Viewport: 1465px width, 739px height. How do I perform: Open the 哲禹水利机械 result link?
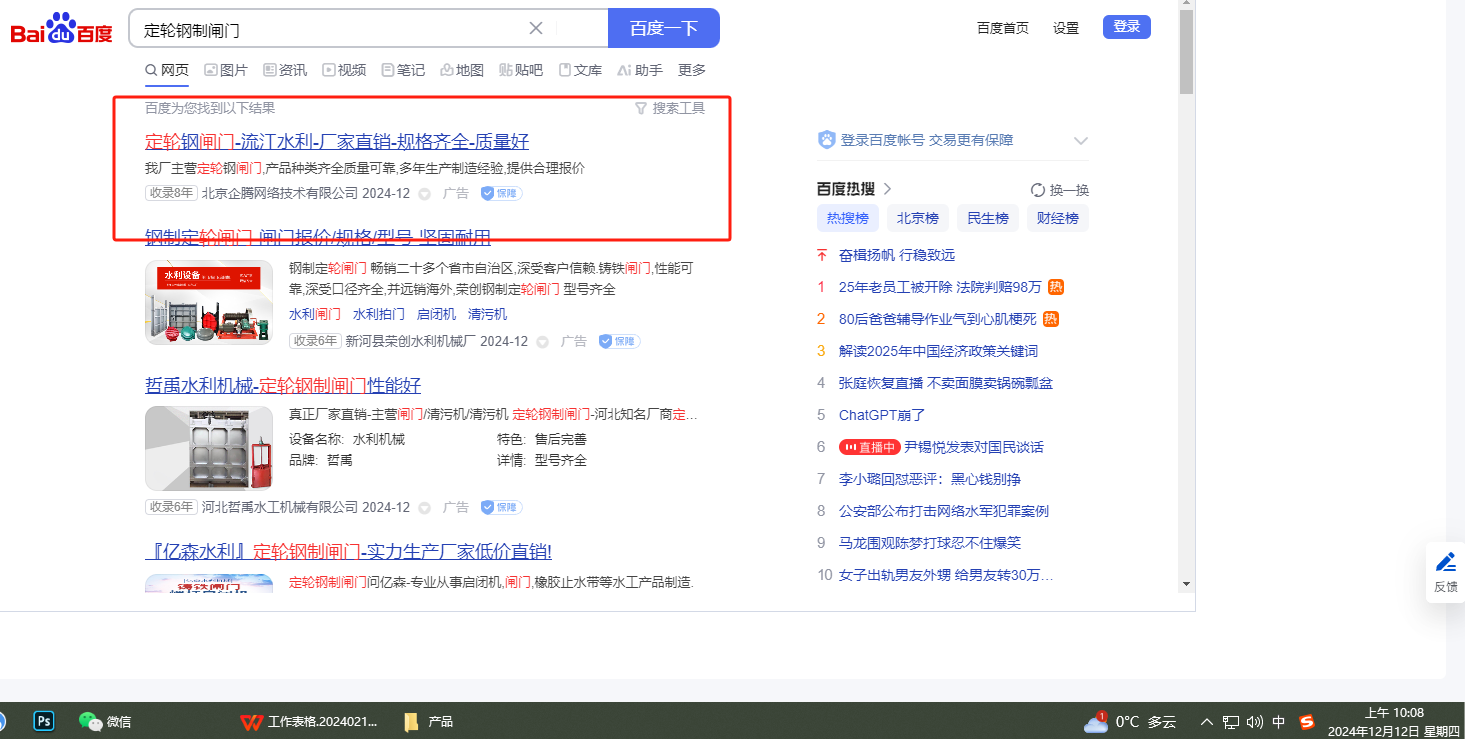283,386
